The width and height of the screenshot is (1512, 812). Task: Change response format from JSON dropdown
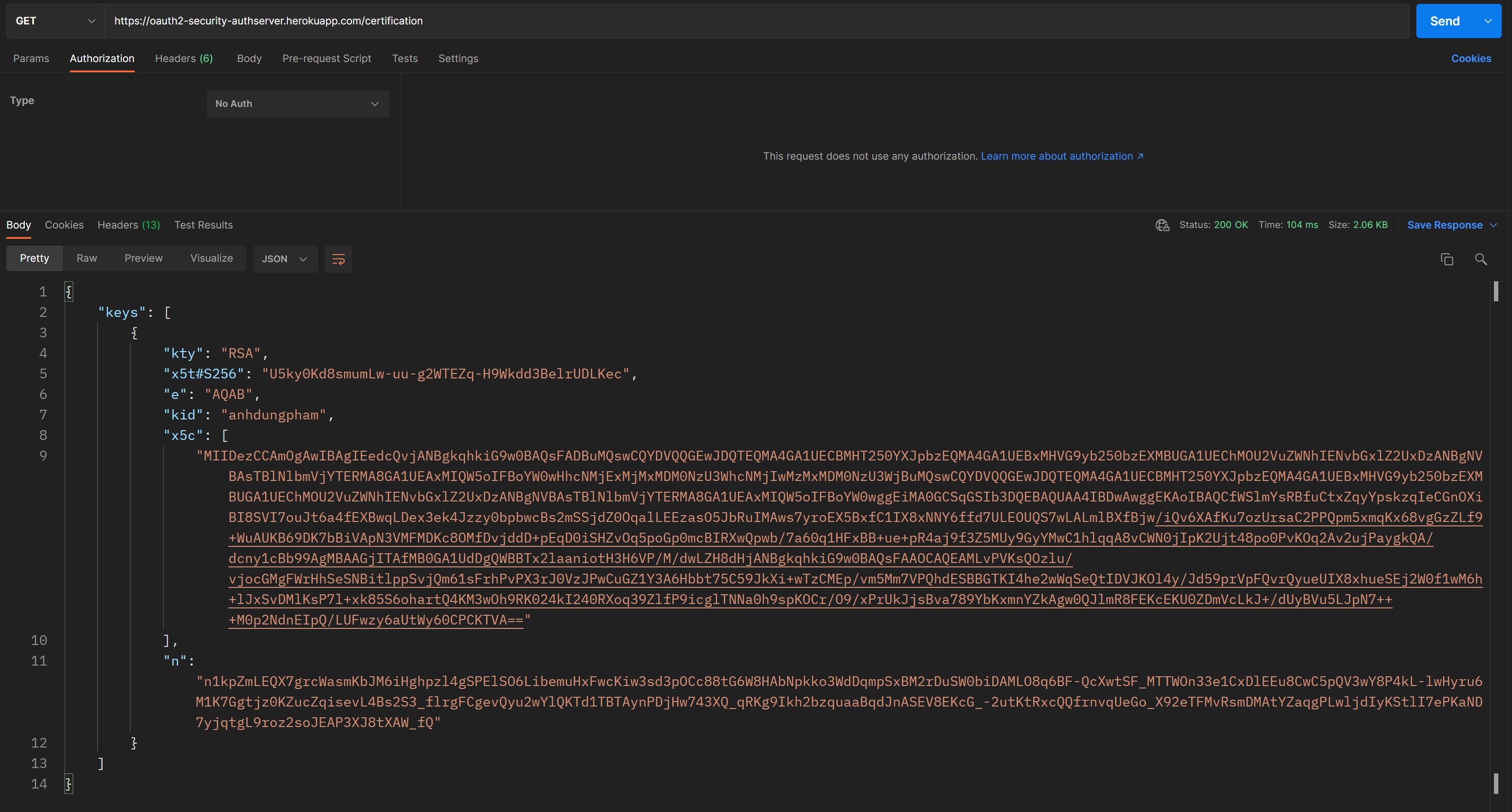285,259
